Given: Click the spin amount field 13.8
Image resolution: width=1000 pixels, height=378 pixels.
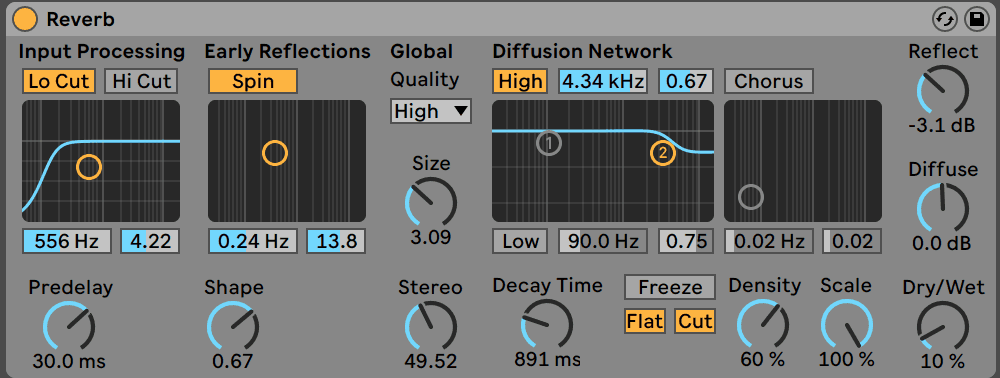Looking at the screenshot, I should coord(335,242).
